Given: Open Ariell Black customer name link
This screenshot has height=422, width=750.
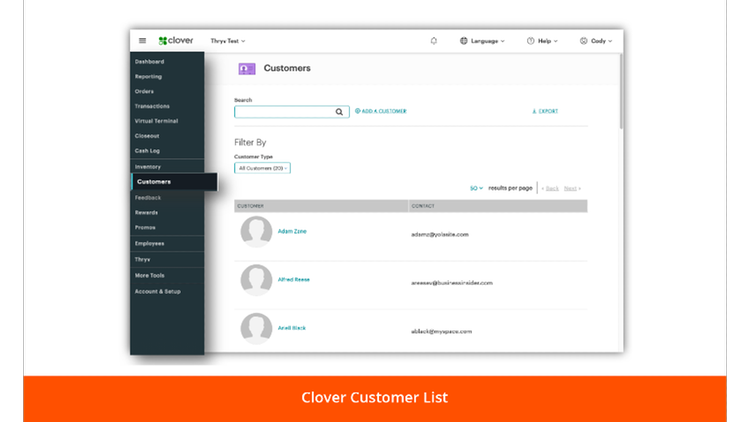Looking at the screenshot, I should [292, 328].
